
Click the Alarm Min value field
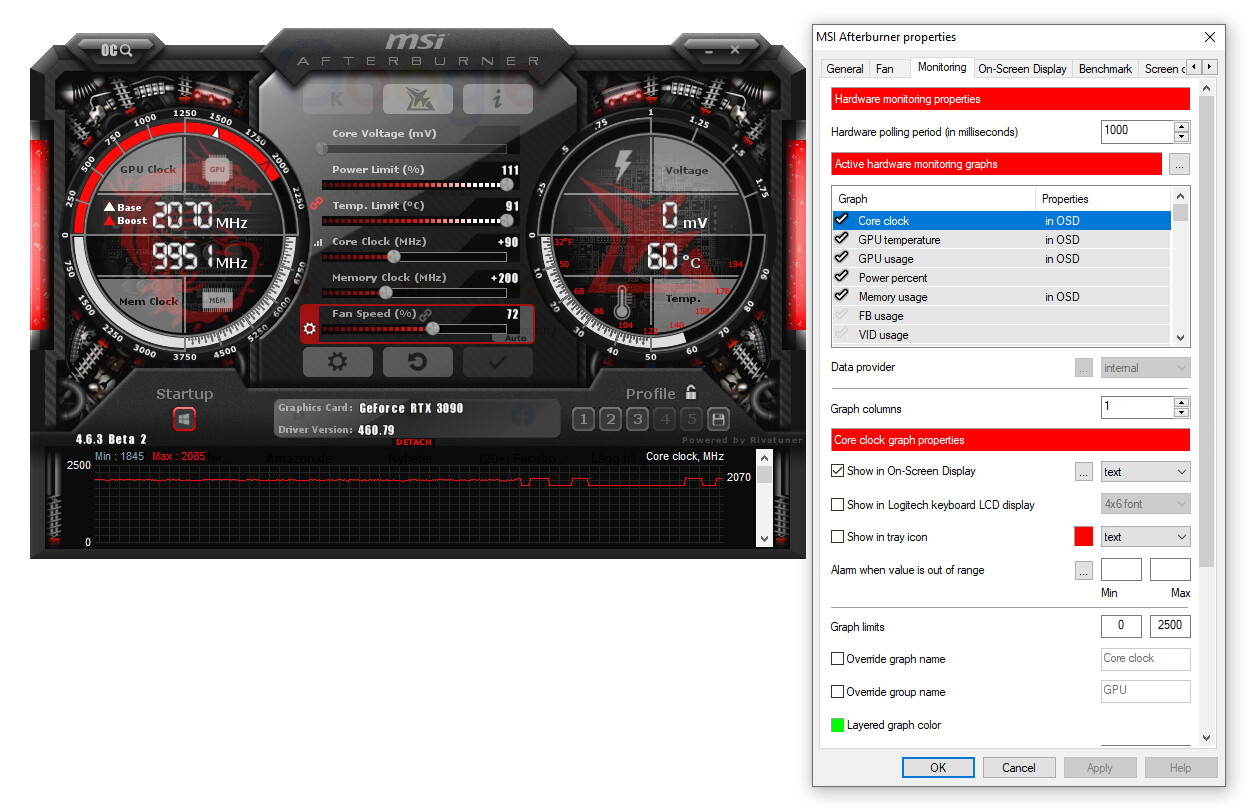tap(1121, 570)
